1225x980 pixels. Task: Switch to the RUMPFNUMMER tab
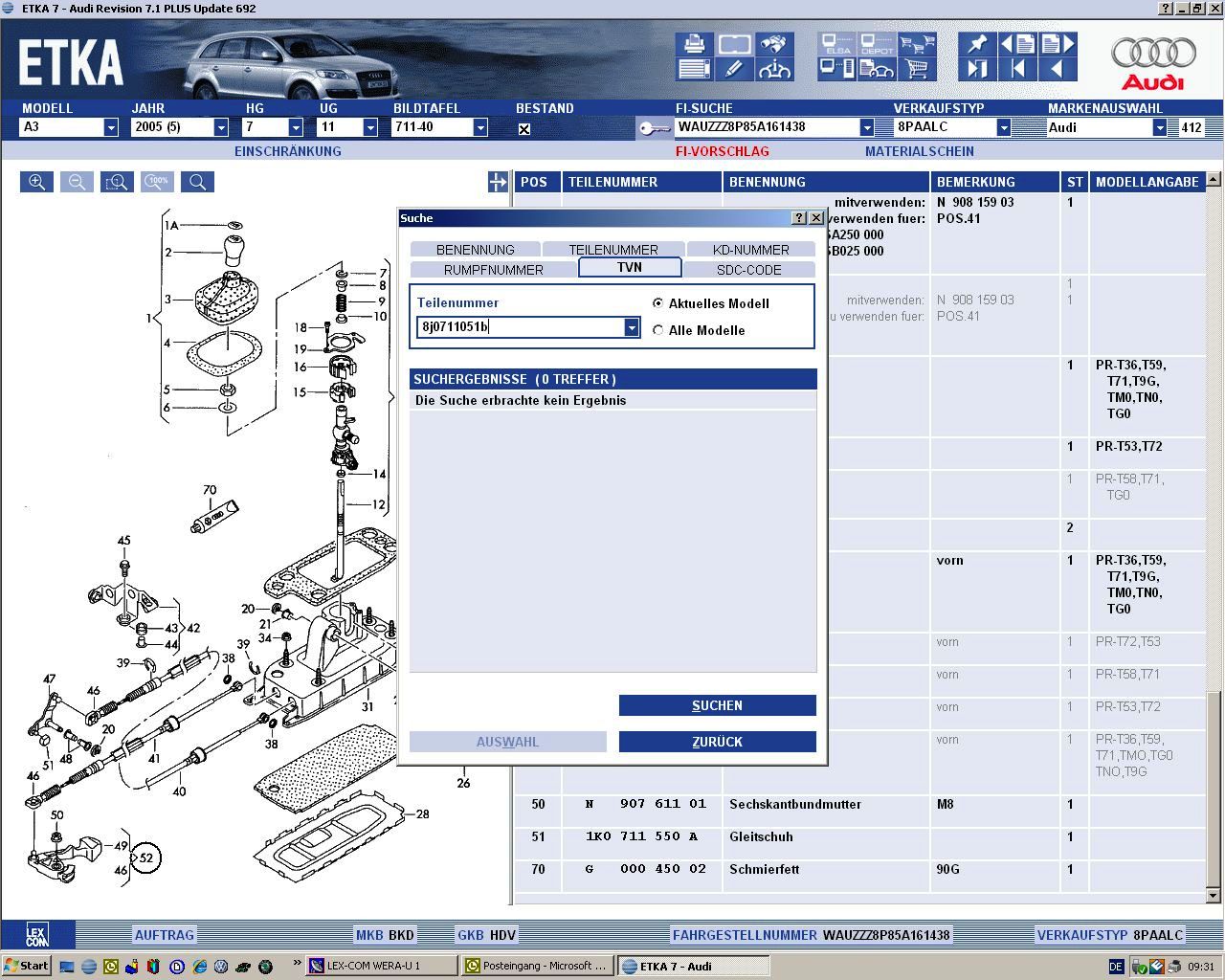pyautogui.click(x=494, y=270)
